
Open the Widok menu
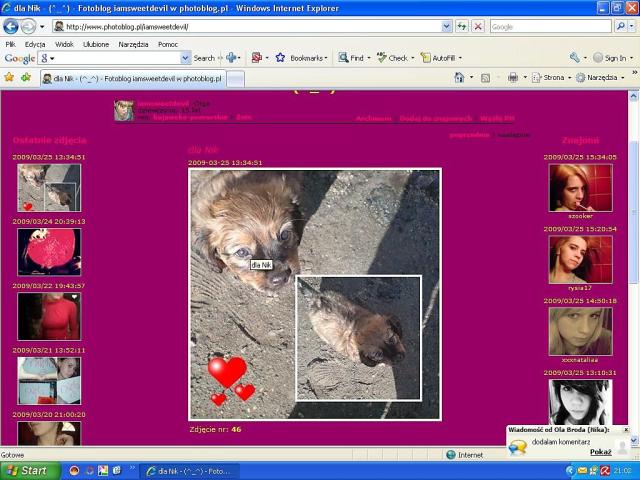(64, 44)
